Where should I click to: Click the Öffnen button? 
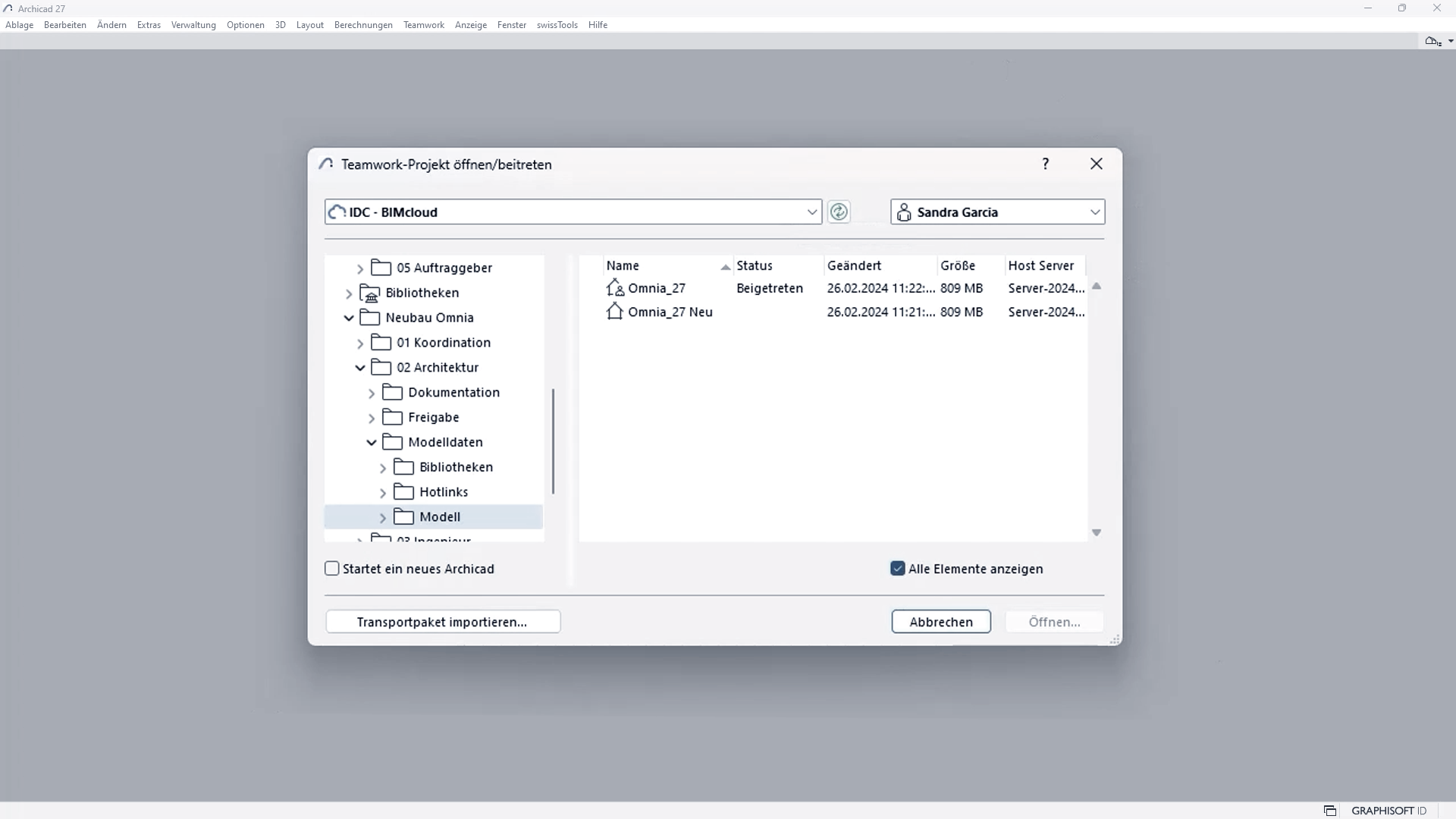1054,622
